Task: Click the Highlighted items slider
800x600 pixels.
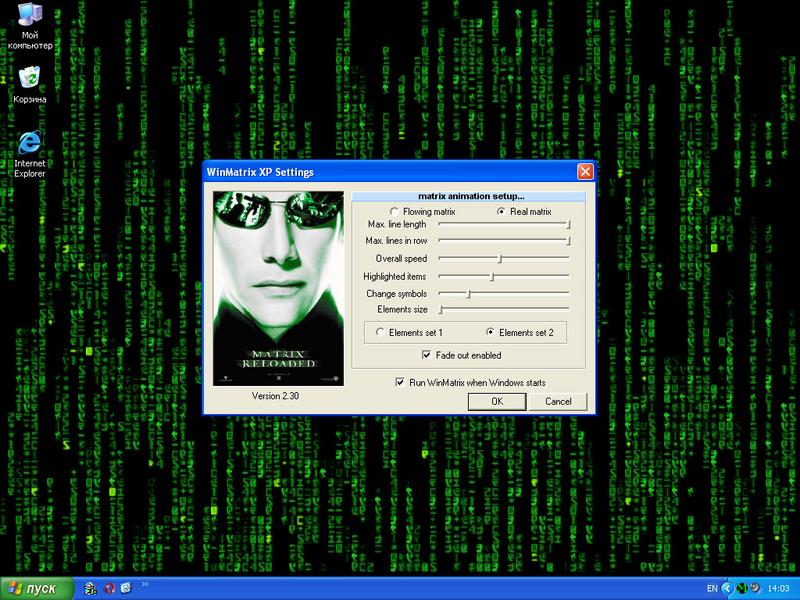Action: (x=504, y=276)
